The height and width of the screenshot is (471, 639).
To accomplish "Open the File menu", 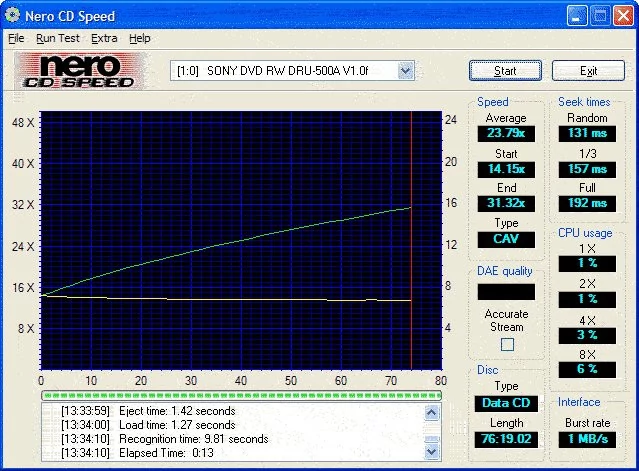I will [16, 38].
